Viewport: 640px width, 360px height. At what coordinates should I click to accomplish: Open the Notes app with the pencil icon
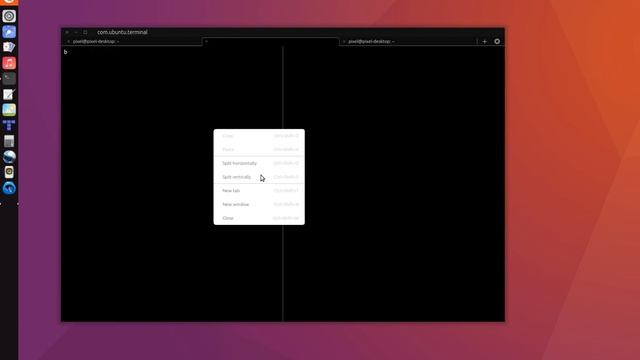(x=9, y=94)
